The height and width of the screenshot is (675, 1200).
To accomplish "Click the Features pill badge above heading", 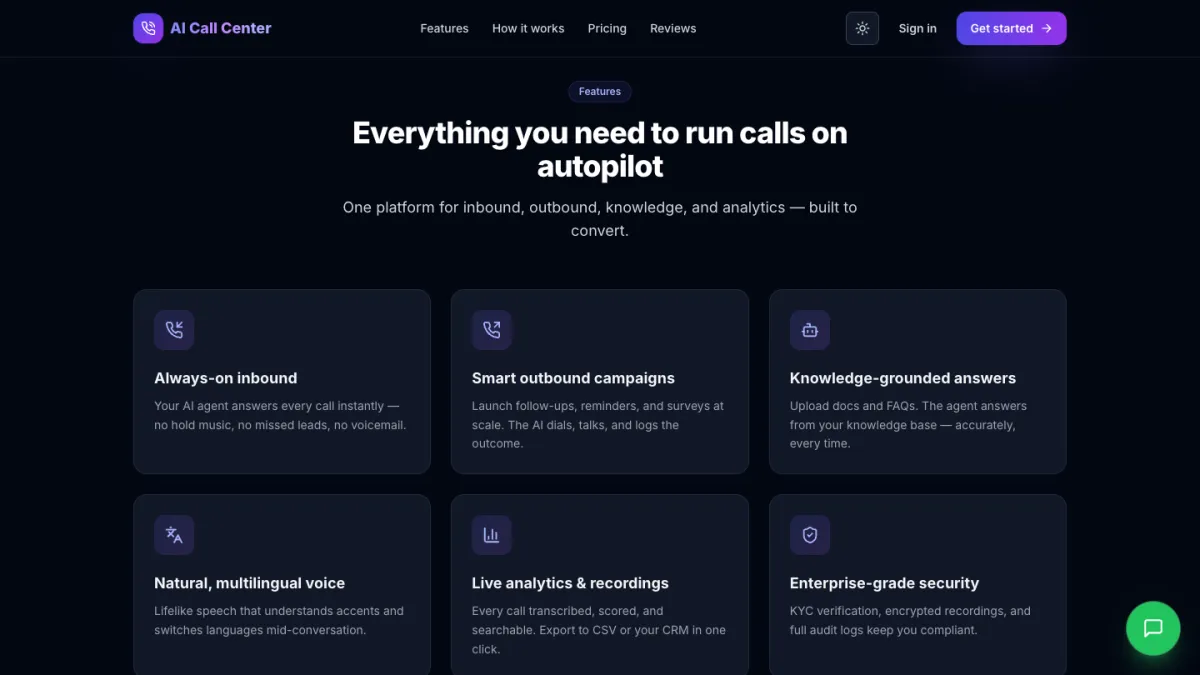I will click(x=600, y=91).
